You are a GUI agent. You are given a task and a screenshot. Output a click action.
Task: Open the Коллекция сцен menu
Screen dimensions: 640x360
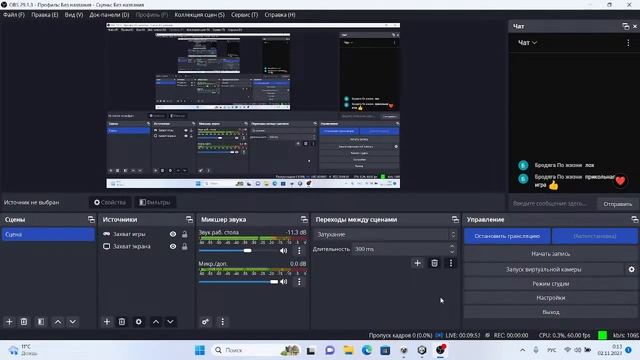[x=200, y=15]
